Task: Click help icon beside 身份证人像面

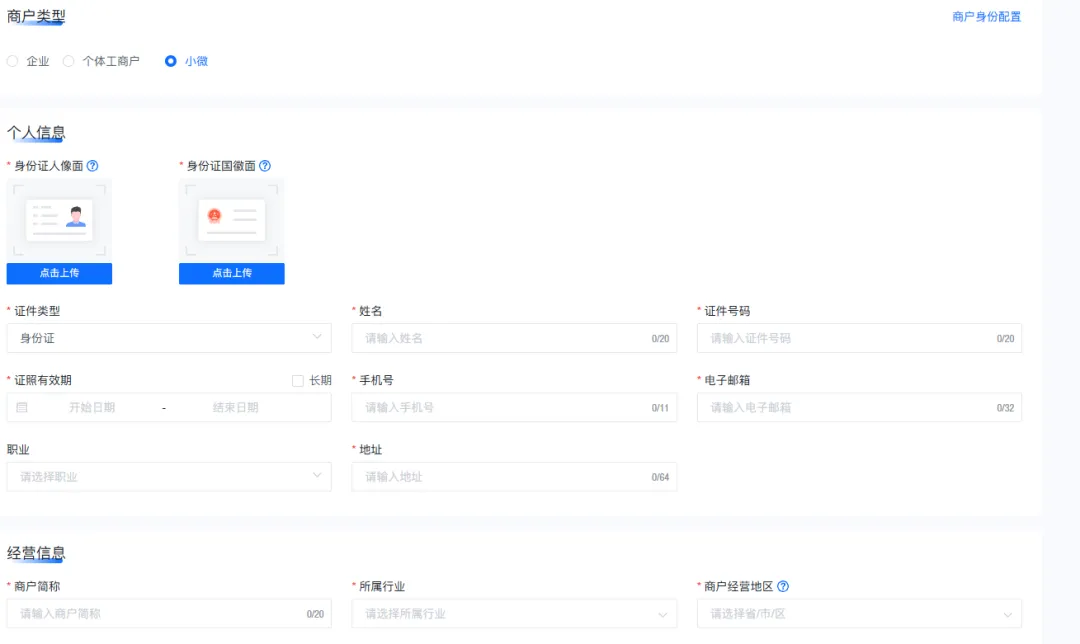Action: click(x=92, y=166)
